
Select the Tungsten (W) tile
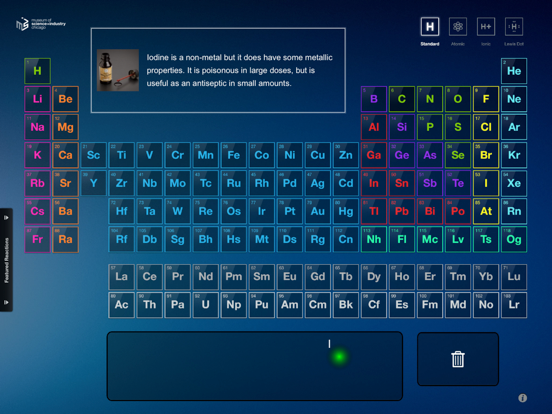177,211
